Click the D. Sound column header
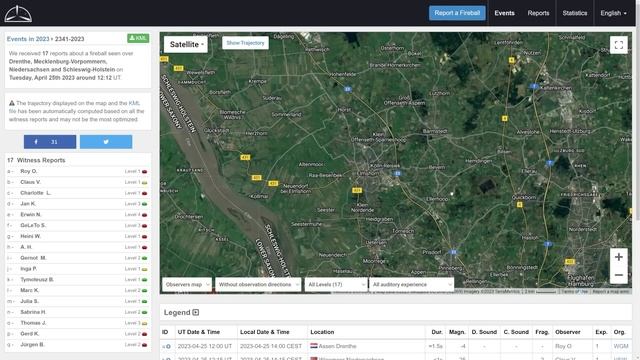Viewport: 640px width, 360px height. tap(484, 332)
